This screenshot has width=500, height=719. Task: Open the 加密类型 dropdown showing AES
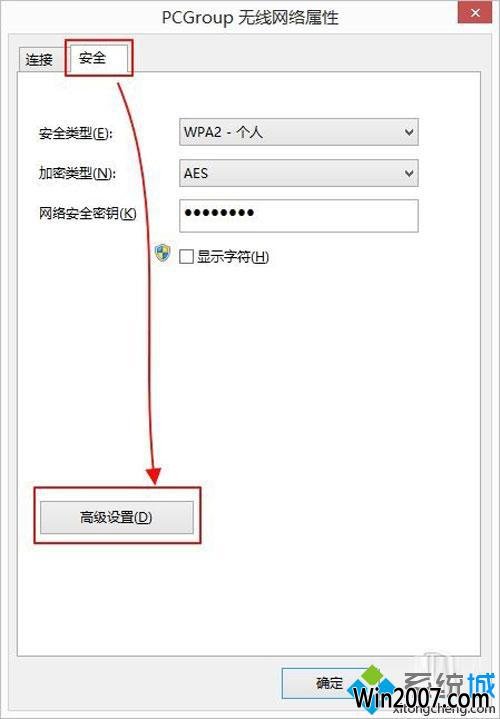299,173
